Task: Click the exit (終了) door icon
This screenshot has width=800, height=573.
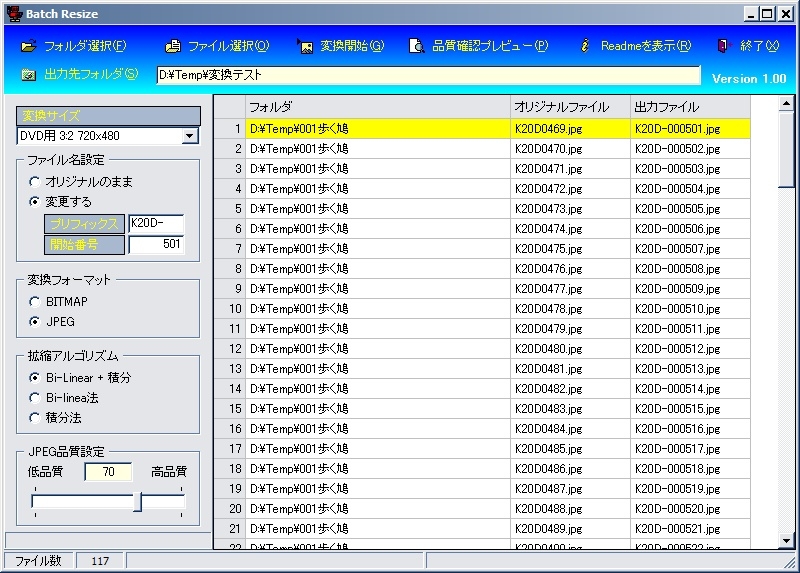Action: tap(723, 46)
